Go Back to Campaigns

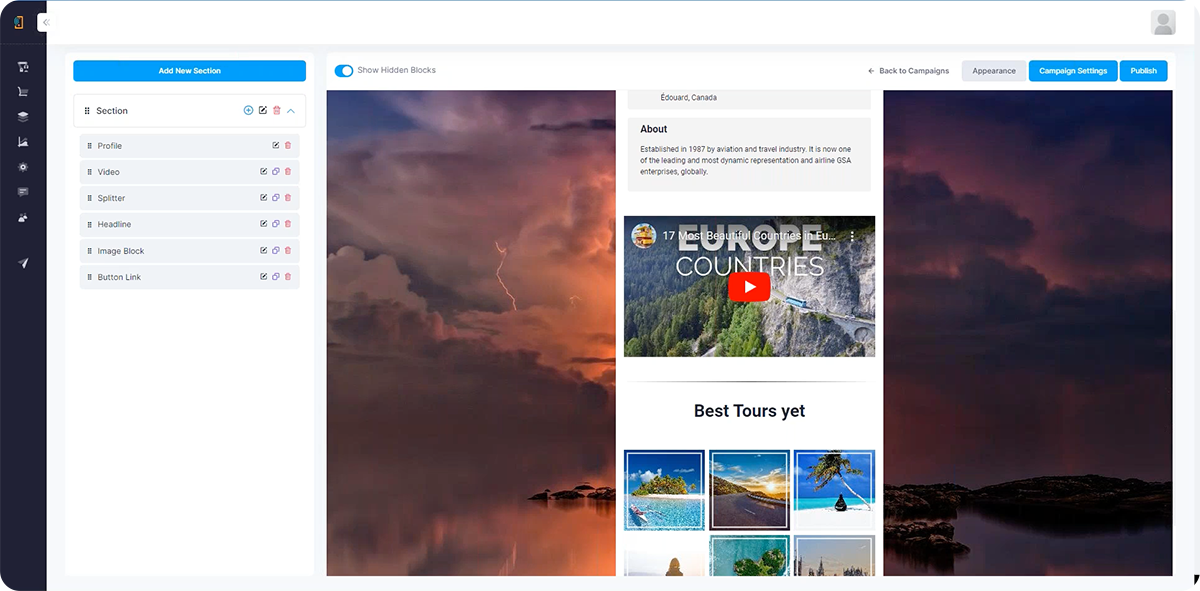click(x=908, y=71)
